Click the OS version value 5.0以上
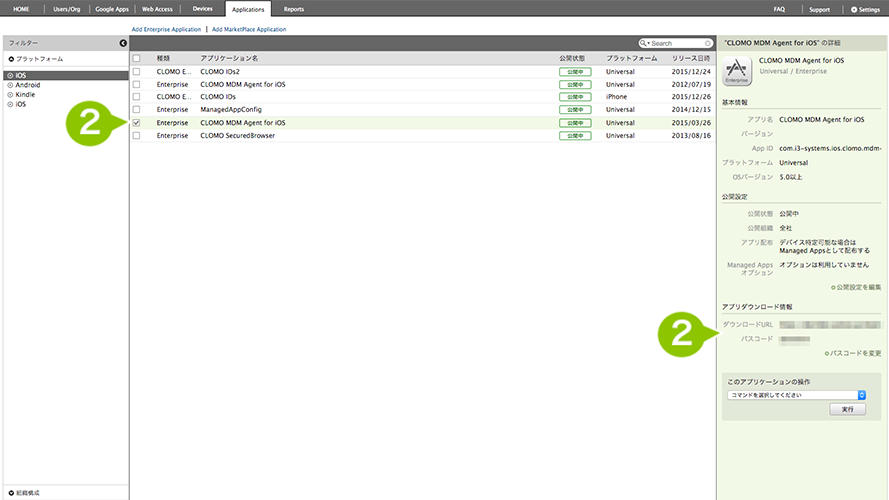The height and width of the screenshot is (500, 889). point(791,177)
